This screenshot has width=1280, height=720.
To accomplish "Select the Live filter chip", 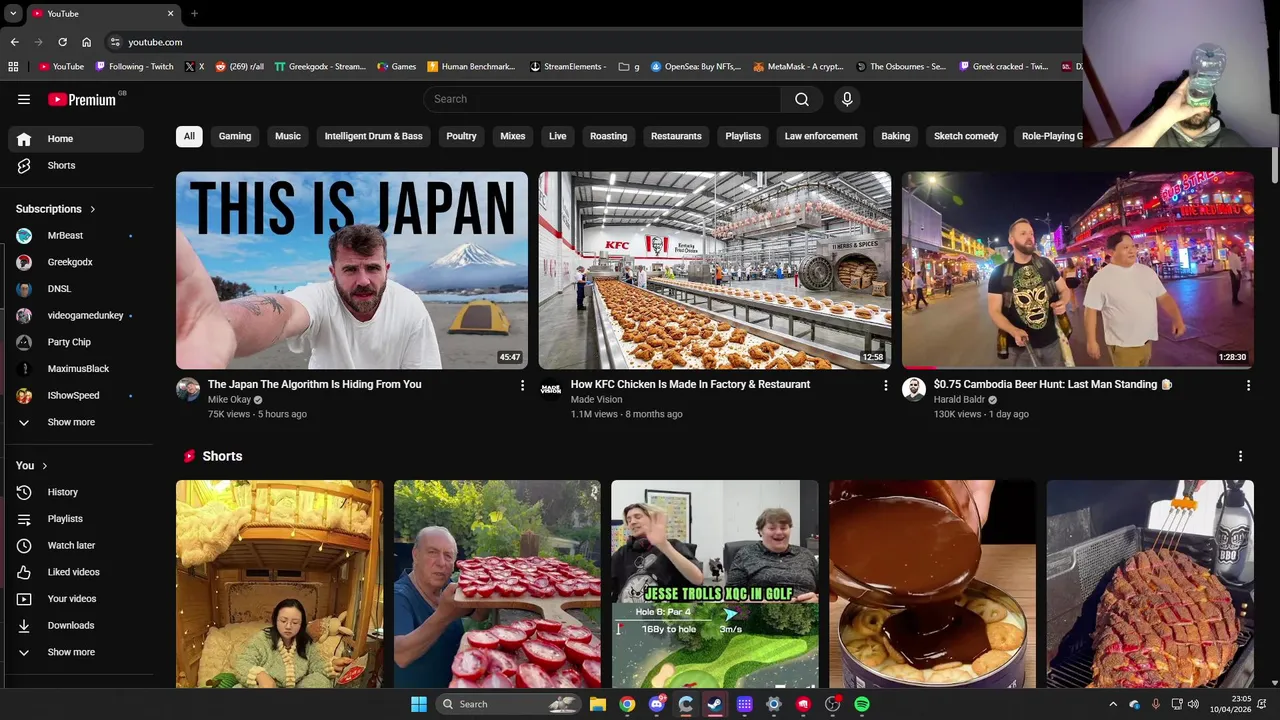I will (x=558, y=136).
